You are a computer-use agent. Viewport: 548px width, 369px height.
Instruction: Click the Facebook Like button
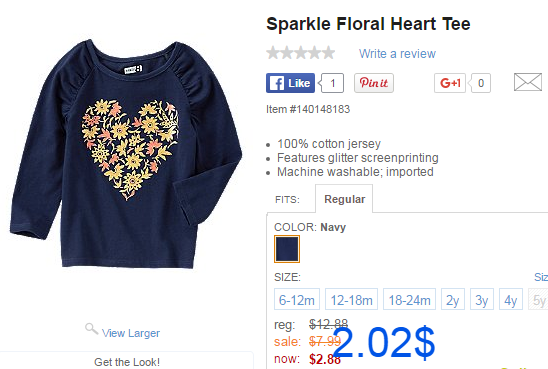290,83
